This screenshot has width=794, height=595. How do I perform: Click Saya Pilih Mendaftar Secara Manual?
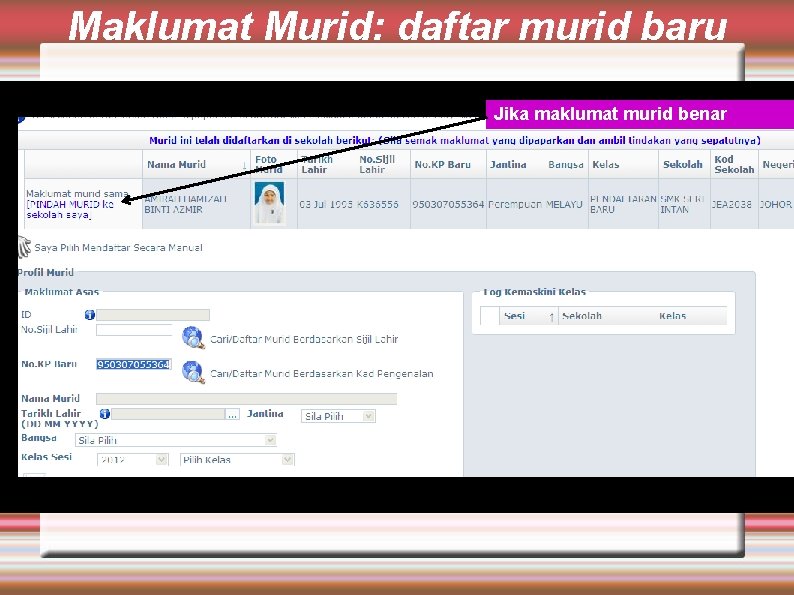click(x=118, y=248)
